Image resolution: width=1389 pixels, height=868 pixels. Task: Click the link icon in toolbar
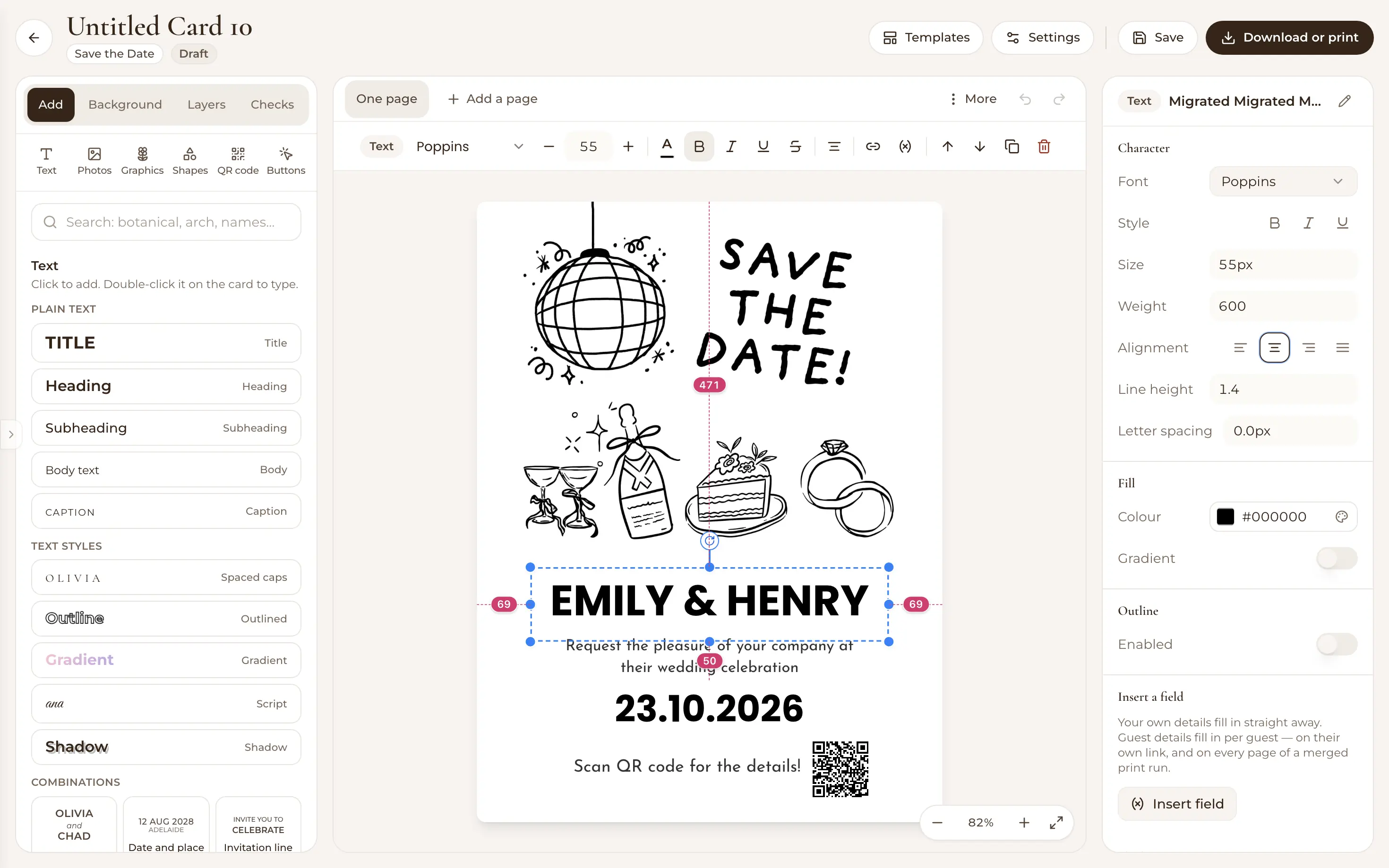point(873,147)
